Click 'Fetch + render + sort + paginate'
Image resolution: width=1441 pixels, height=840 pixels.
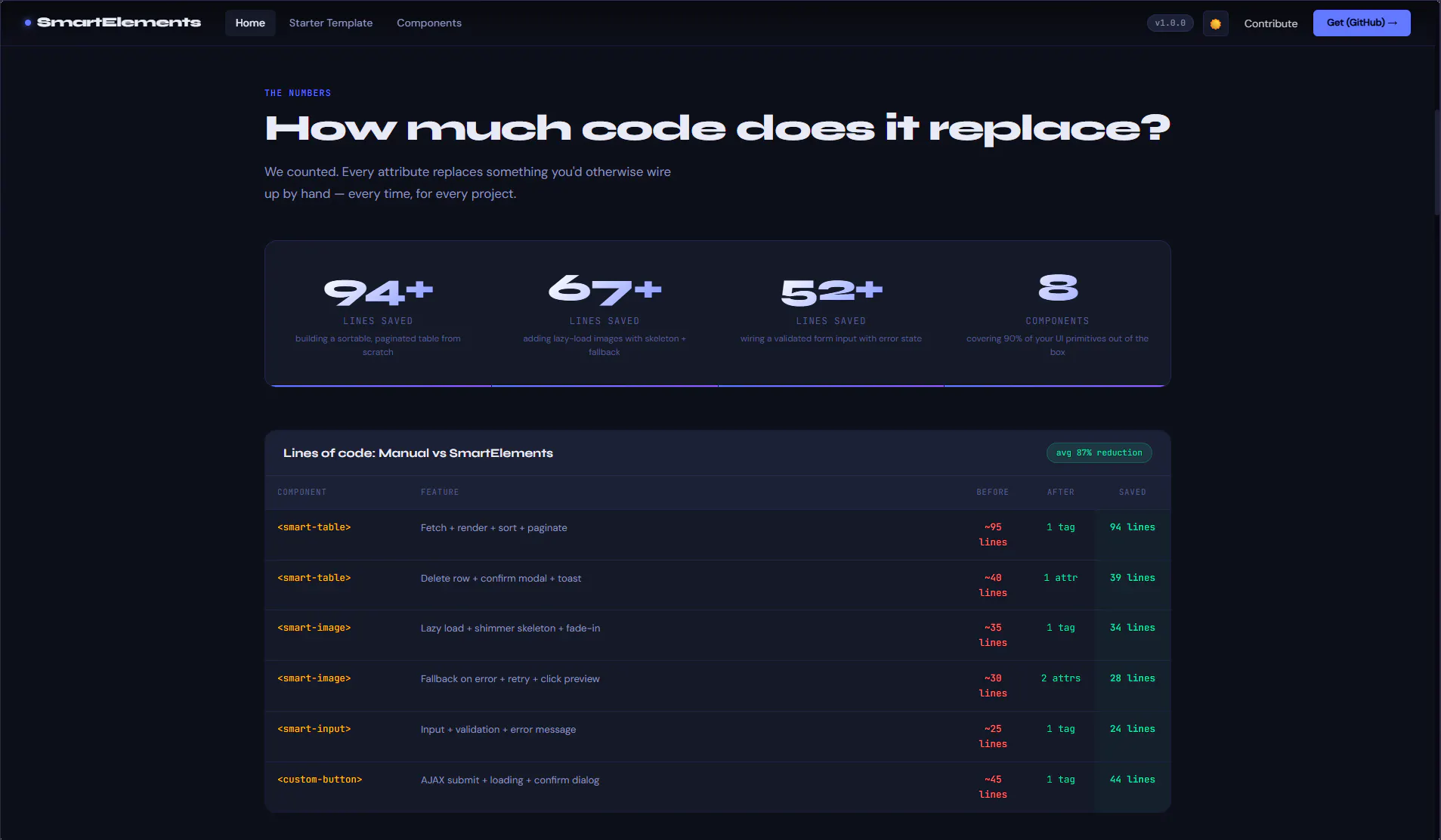pos(494,527)
